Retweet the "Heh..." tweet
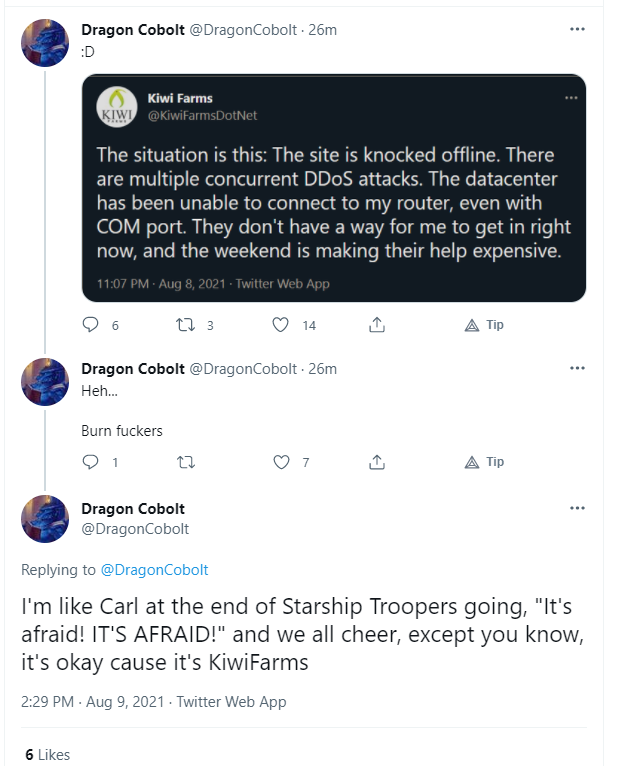This screenshot has height=766, width=623. pyautogui.click(x=184, y=462)
